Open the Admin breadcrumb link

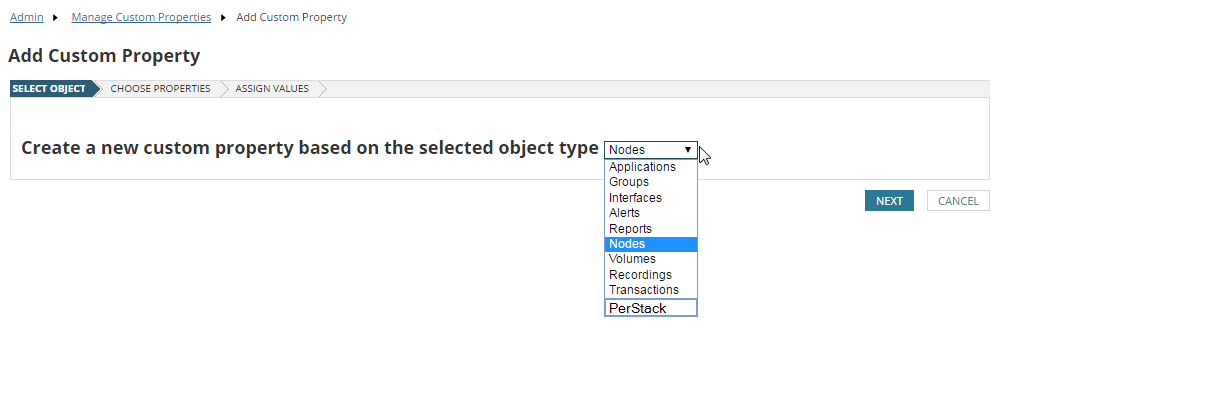pos(26,17)
